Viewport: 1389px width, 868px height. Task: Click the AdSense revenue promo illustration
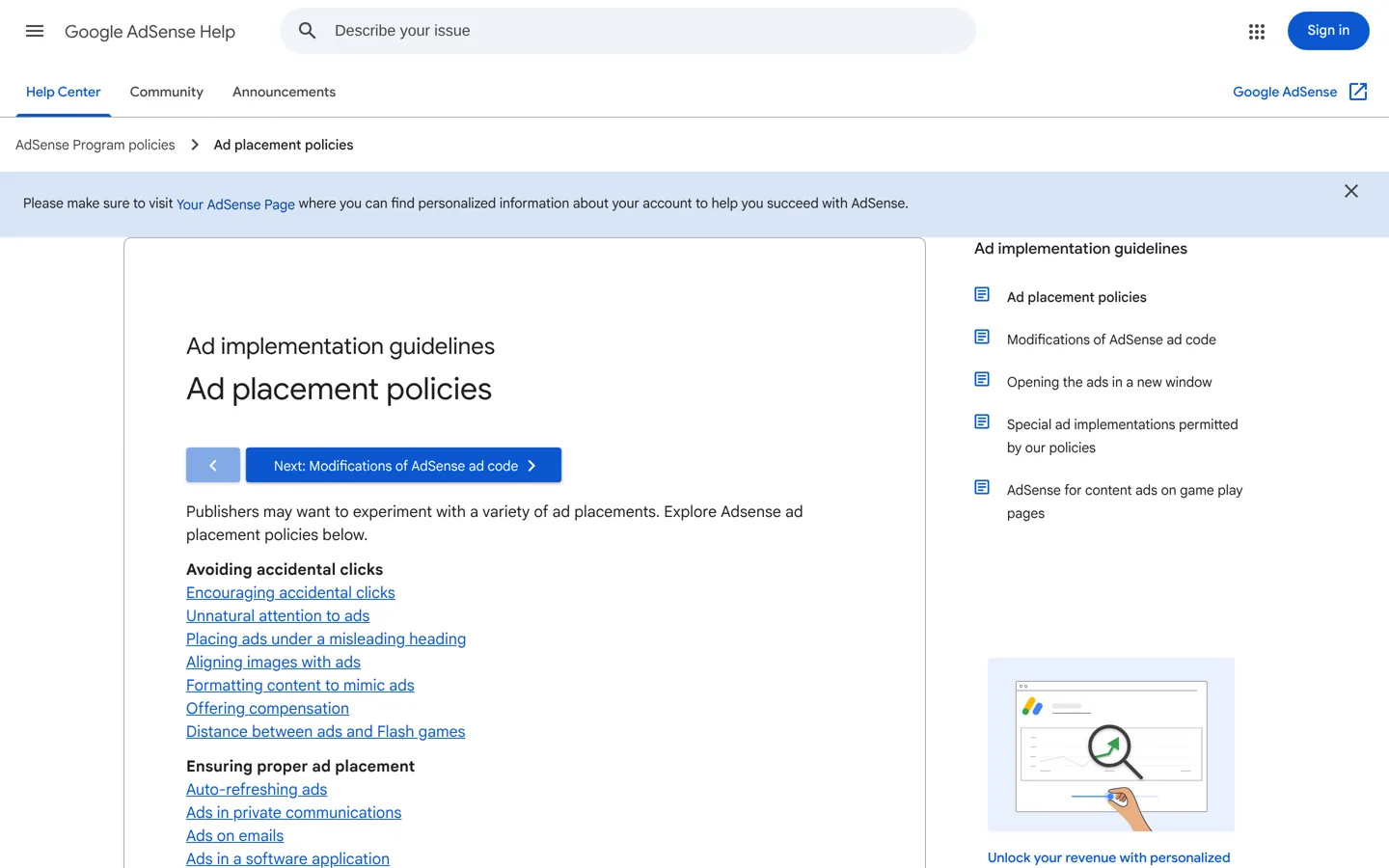pos(1111,745)
